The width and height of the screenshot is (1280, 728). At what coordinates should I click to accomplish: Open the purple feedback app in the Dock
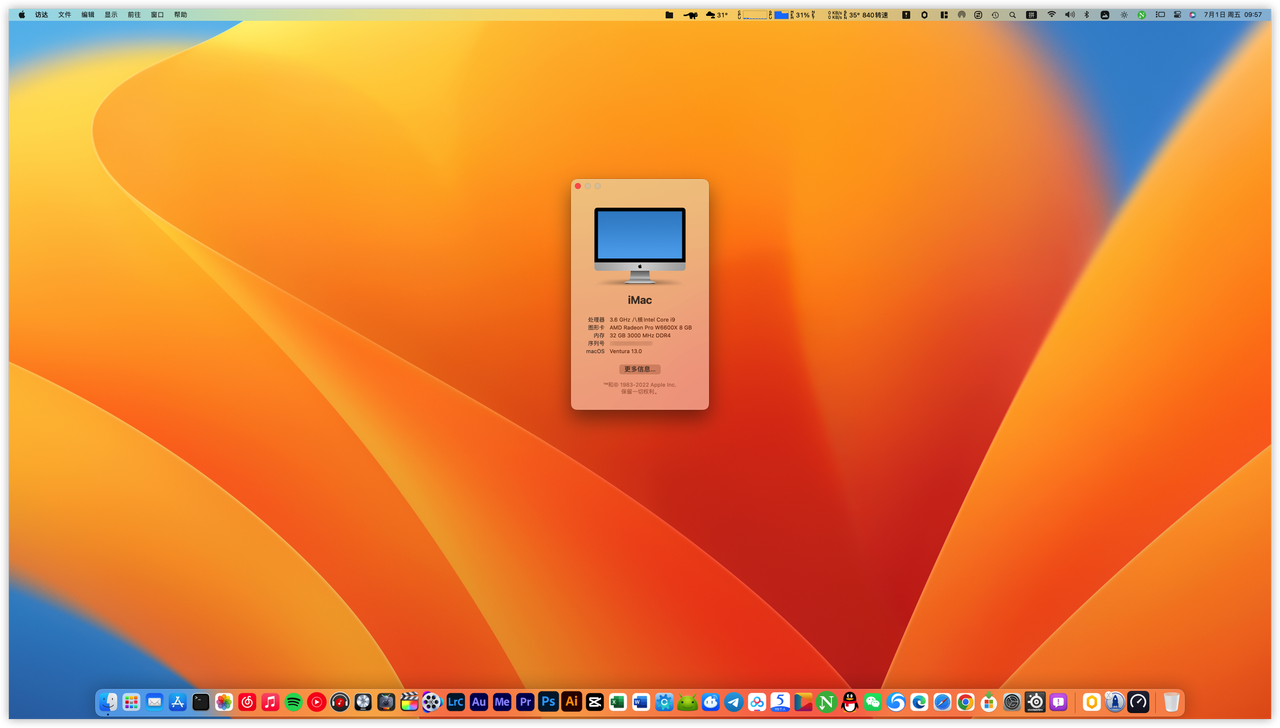[1058, 702]
